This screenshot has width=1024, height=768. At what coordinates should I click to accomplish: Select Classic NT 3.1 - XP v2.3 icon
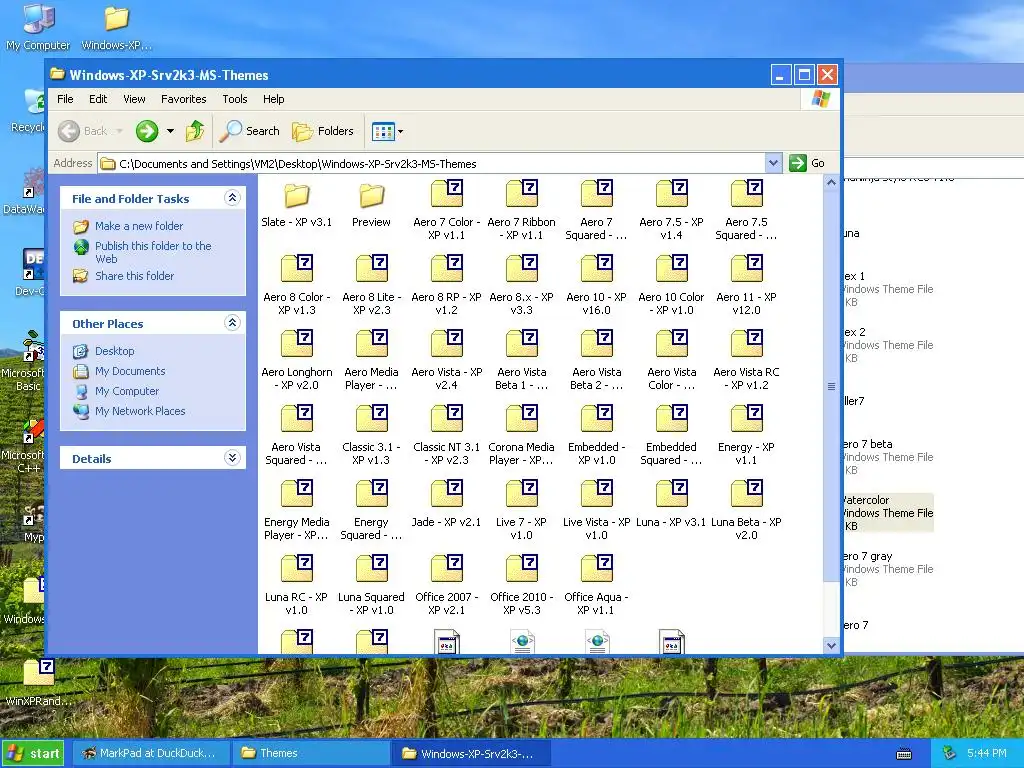[x=447, y=419]
